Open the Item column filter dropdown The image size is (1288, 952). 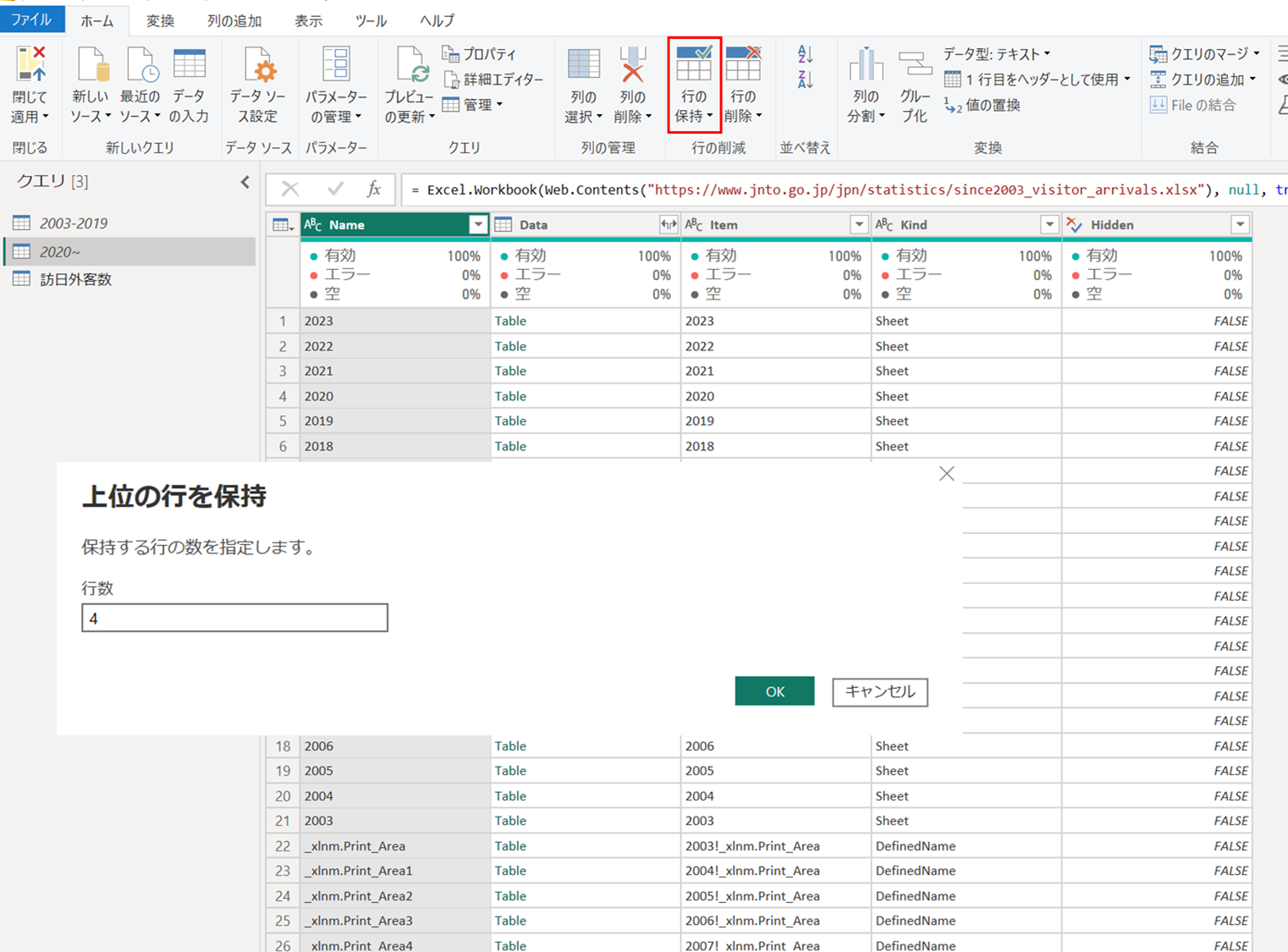tap(859, 224)
